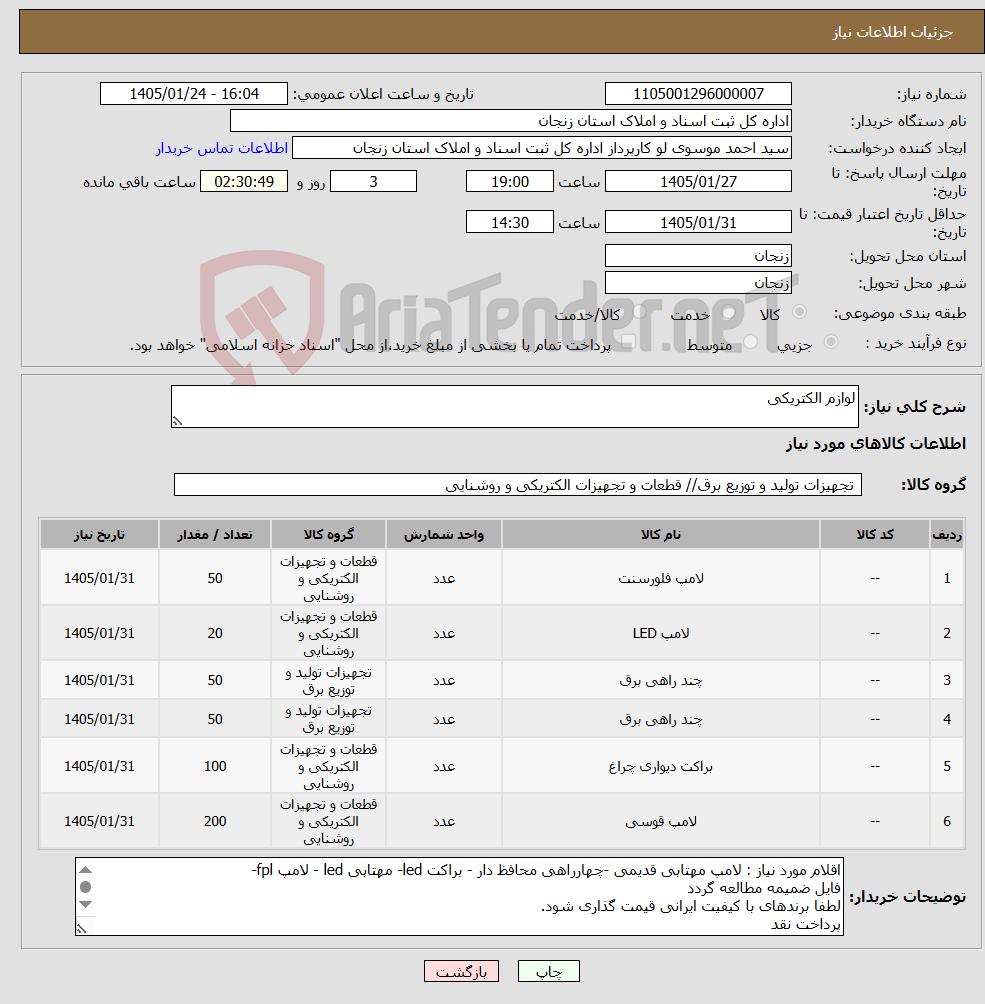
Task: Click the remaining days field showing 3
Action: pos(373,181)
